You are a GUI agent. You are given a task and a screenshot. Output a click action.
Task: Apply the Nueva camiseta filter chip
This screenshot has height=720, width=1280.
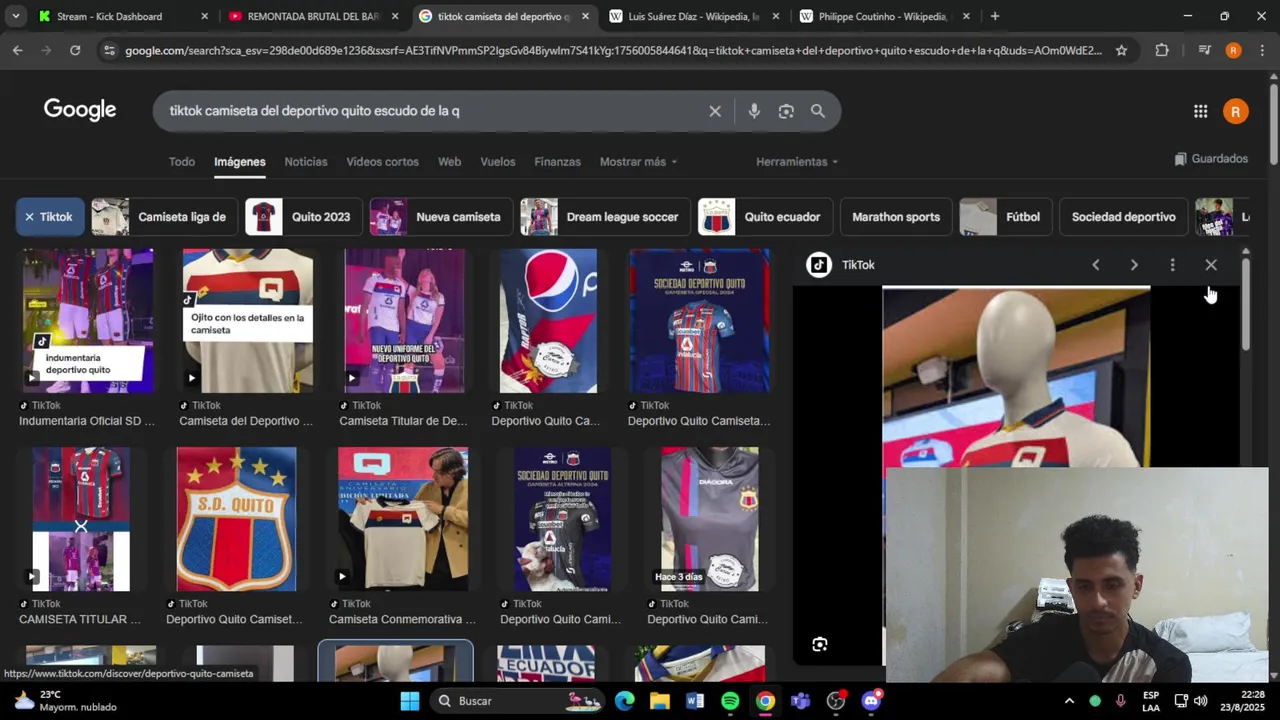coord(440,217)
